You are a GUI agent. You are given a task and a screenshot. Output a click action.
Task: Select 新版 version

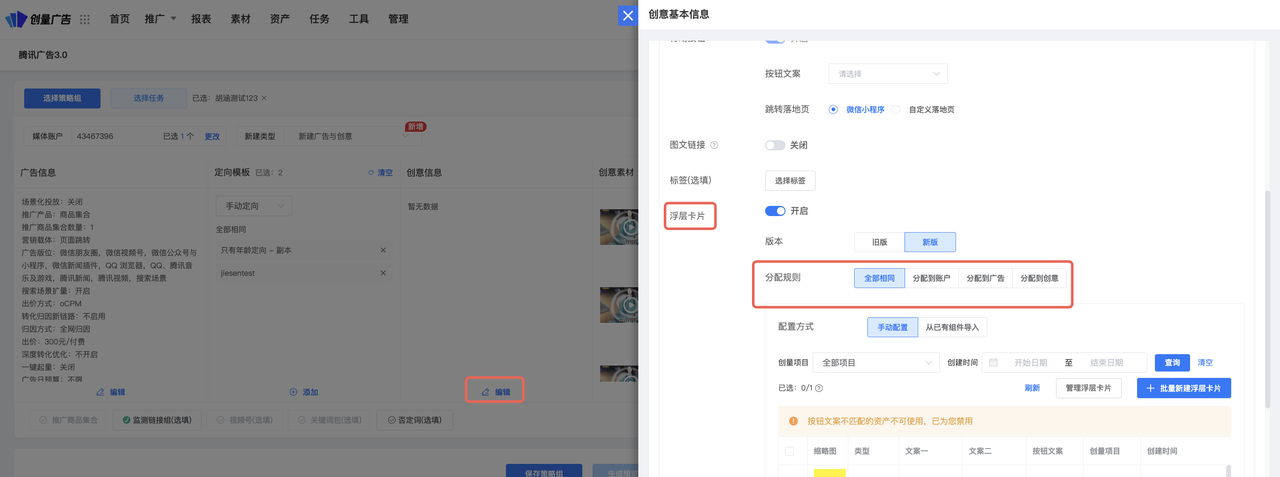coord(930,242)
